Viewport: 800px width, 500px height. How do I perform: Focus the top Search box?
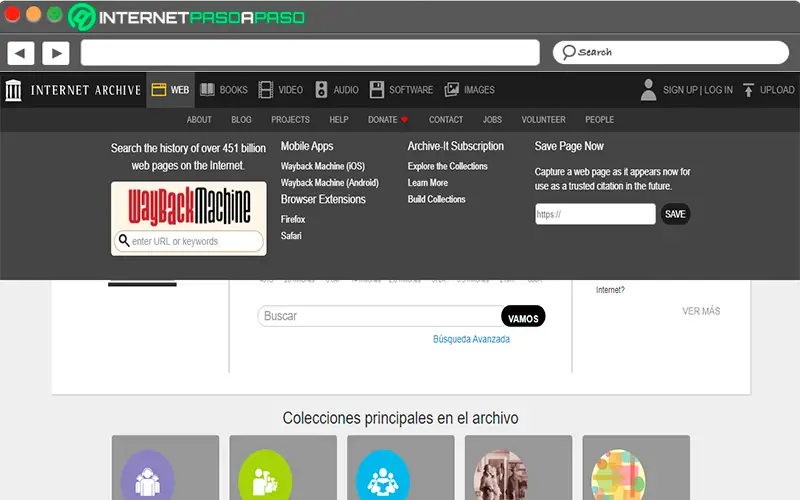pyautogui.click(x=670, y=53)
